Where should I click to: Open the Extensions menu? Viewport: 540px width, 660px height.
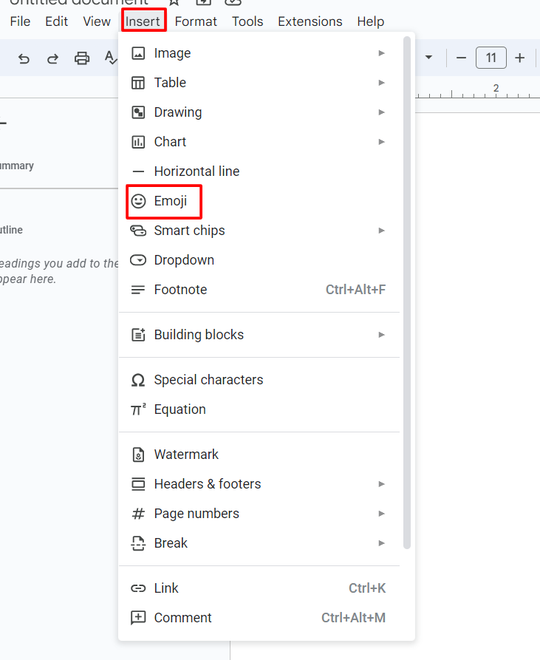(x=310, y=21)
